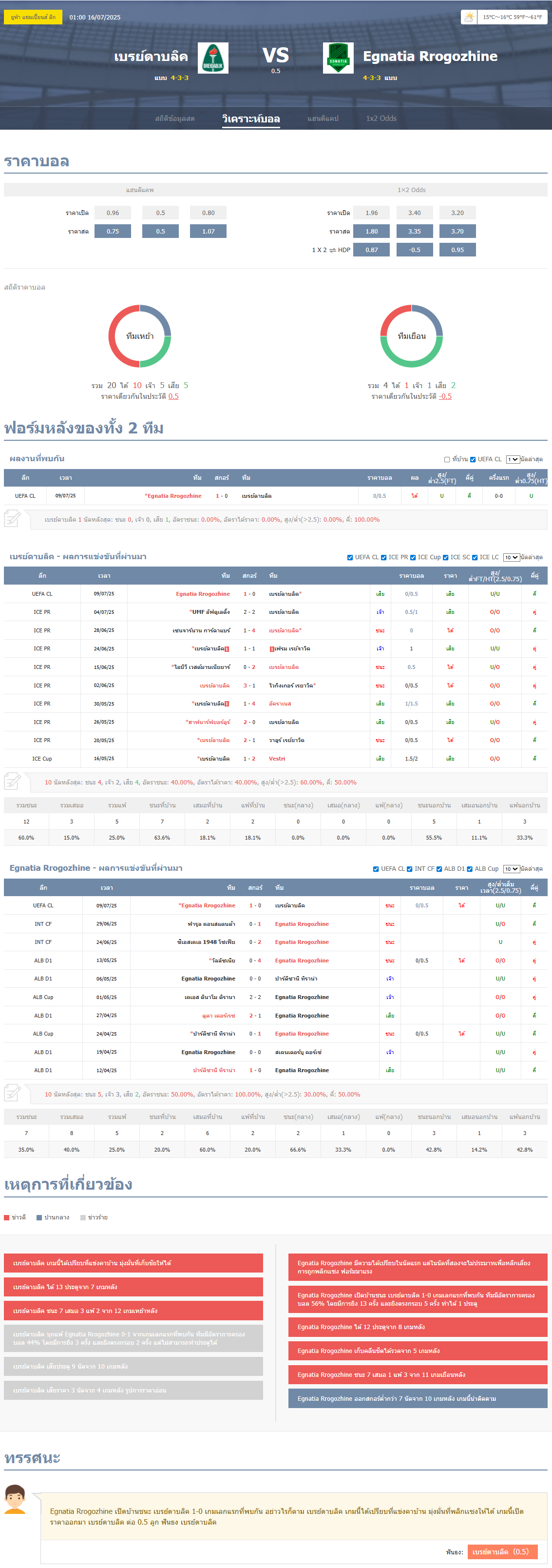Click Vestri team in 16/05/25 row
The width and height of the screenshot is (552, 1568).
pos(277,759)
